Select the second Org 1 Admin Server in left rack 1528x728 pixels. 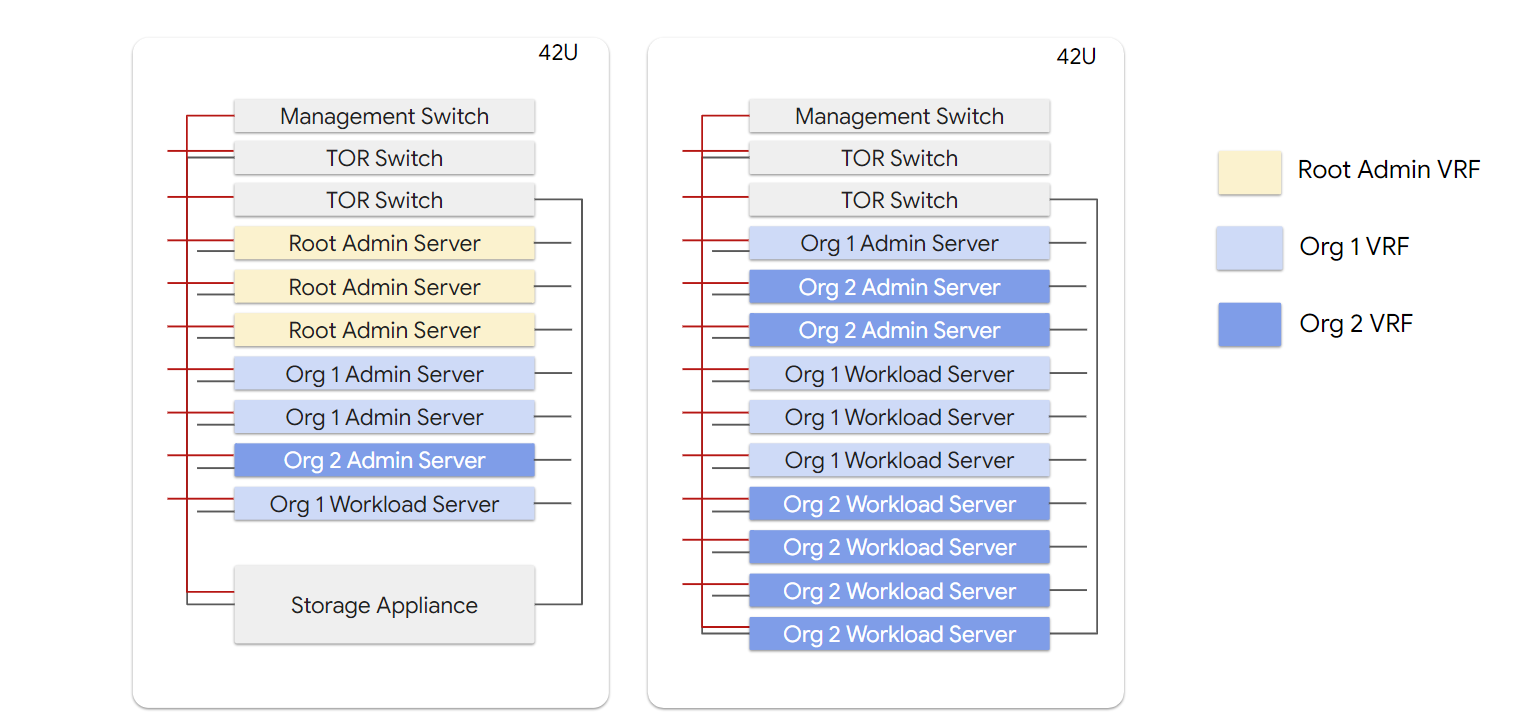(384, 417)
